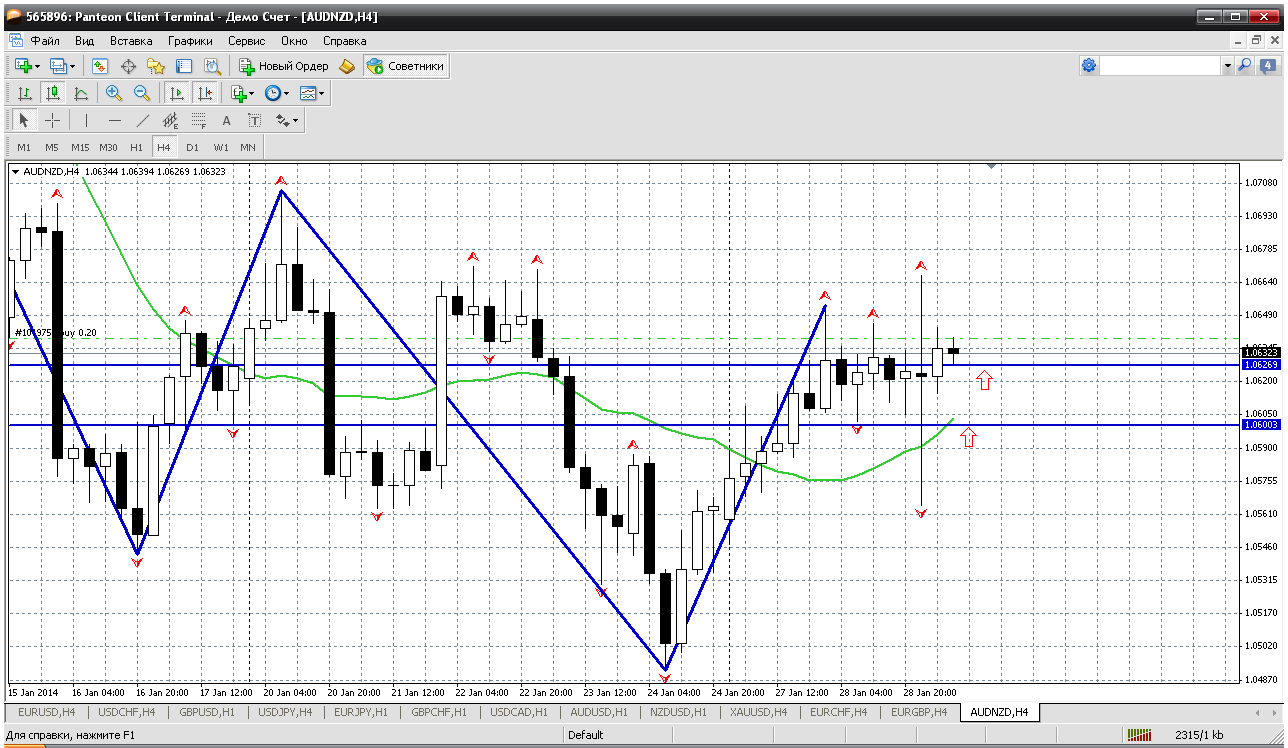Viewport: 1288px width, 748px height.
Task: Toggle chart shift
Action: point(205,93)
